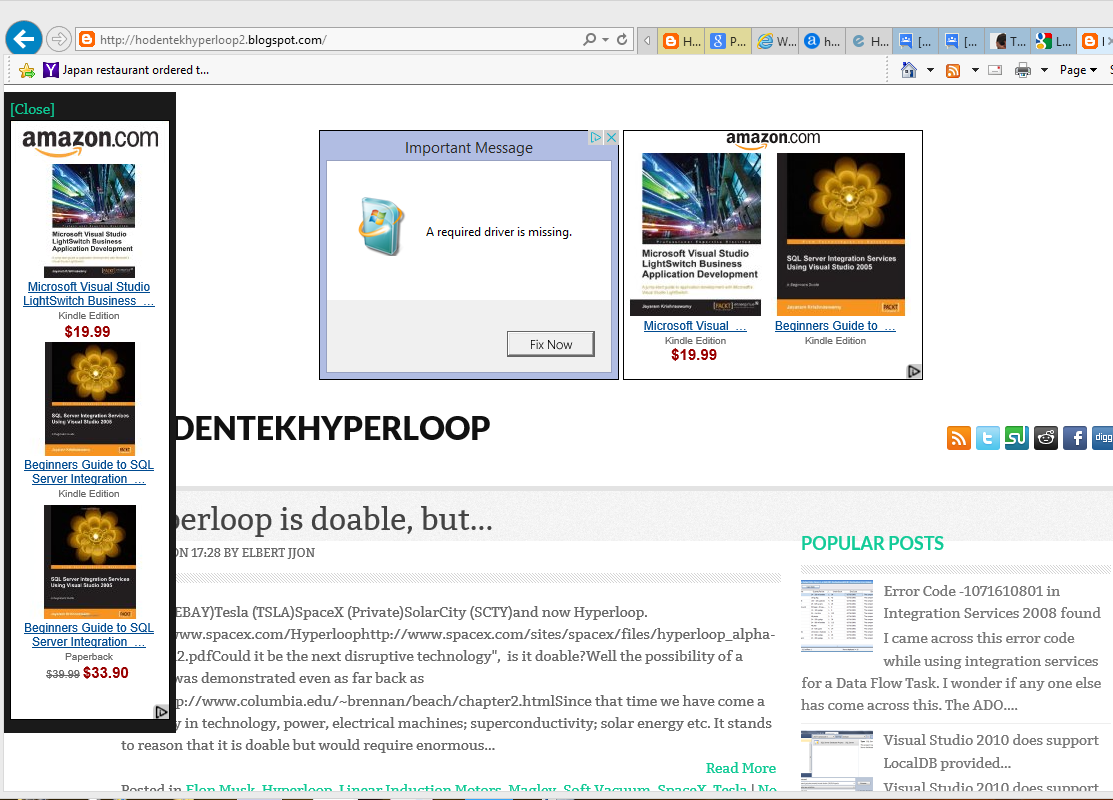The image size is (1113, 800).
Task: Click the Reddit social icon
Action: coord(1046,438)
